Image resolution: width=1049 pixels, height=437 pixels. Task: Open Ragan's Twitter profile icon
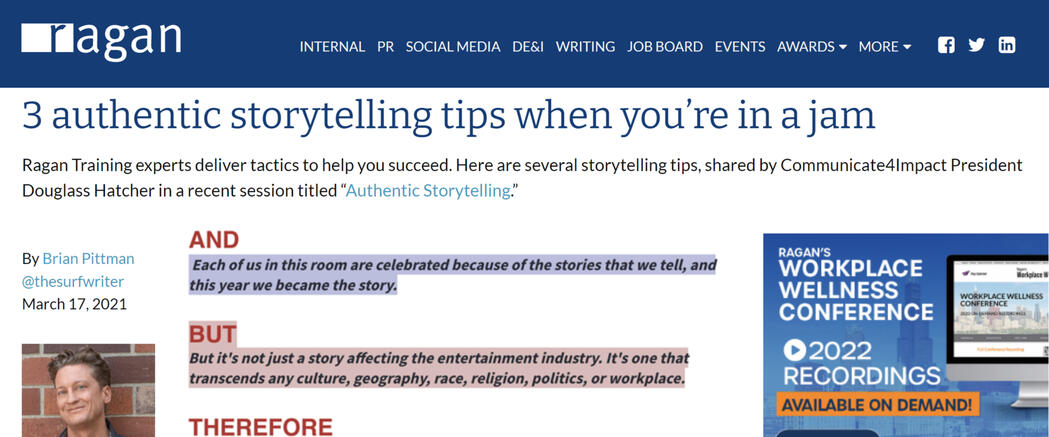[x=977, y=45]
